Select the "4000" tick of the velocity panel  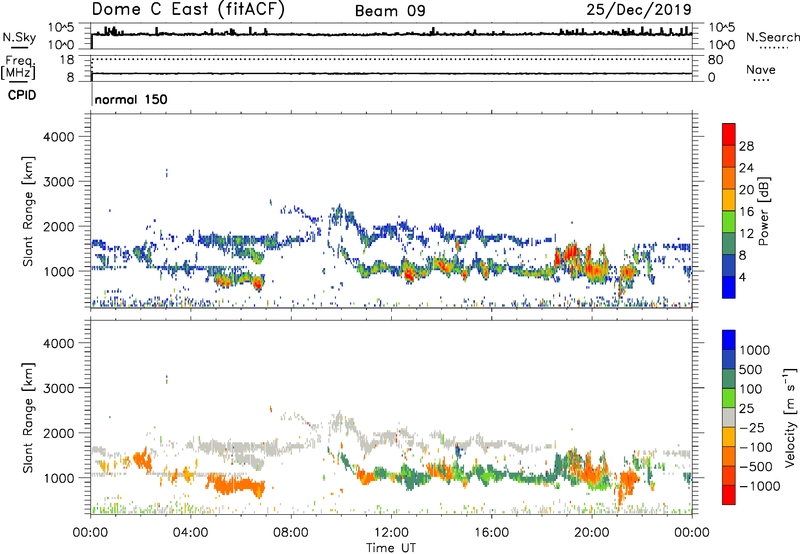click(x=59, y=343)
